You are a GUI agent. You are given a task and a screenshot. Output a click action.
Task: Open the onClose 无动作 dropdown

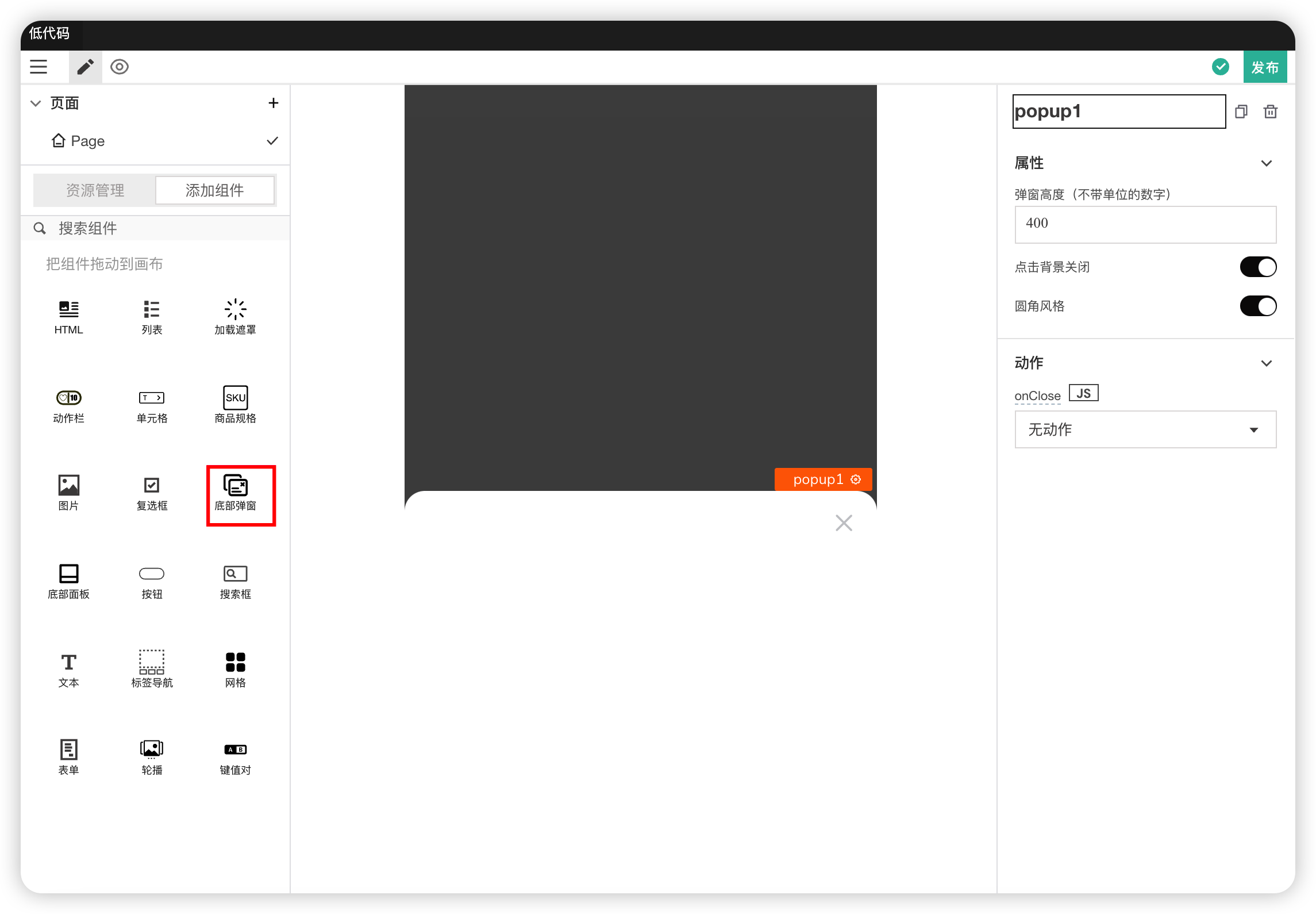click(1145, 429)
